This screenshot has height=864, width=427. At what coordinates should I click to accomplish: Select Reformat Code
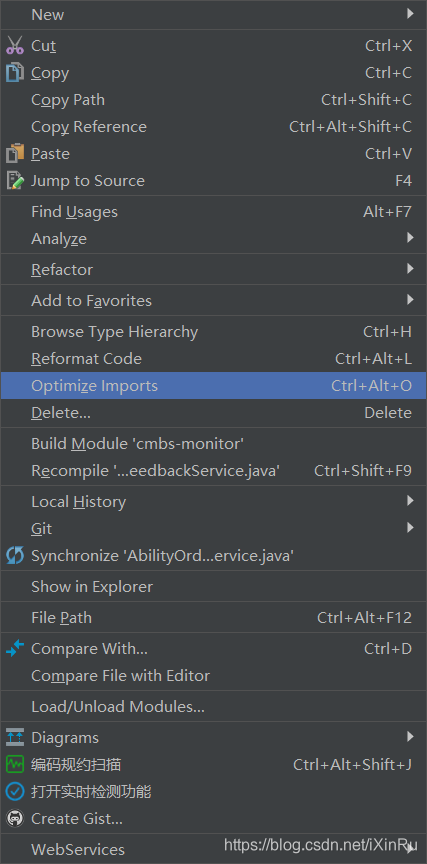213,359
